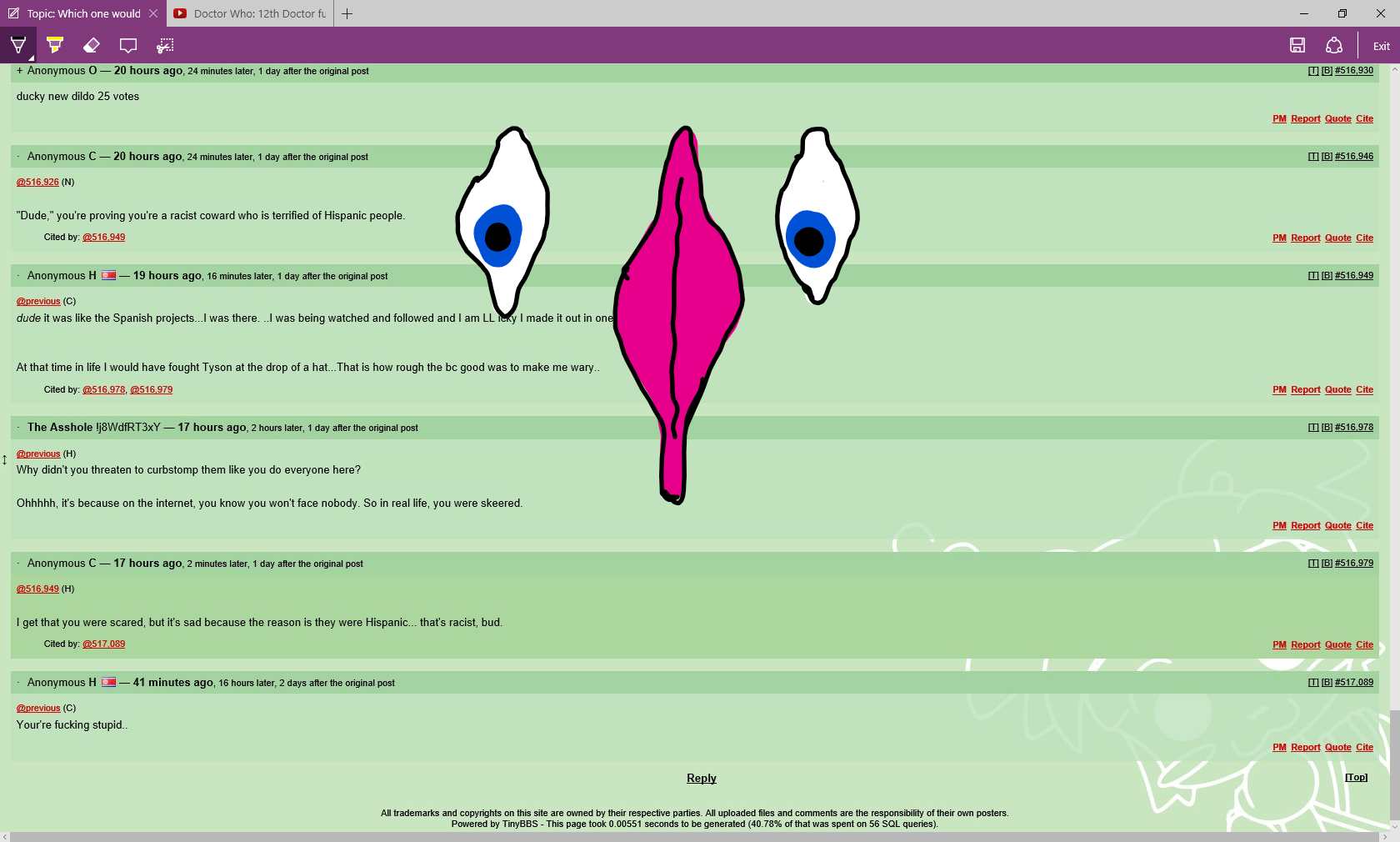1400x842 pixels.
Task: Select the yellow Highlighter tool
Action: pyautogui.click(x=55, y=46)
